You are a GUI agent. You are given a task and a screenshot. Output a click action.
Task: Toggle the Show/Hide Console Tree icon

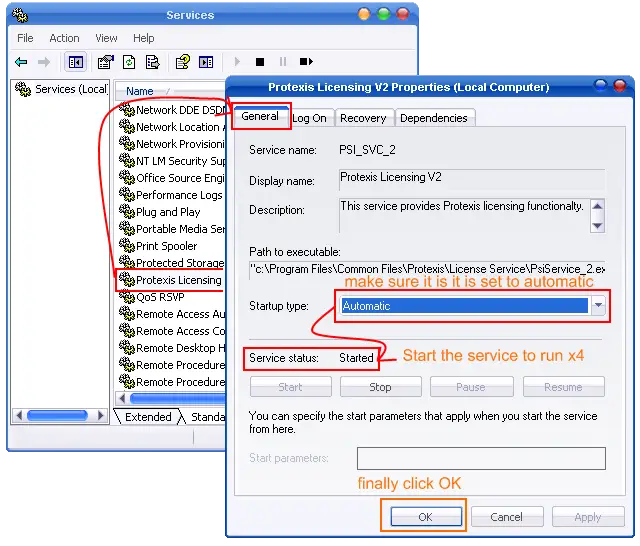point(76,62)
